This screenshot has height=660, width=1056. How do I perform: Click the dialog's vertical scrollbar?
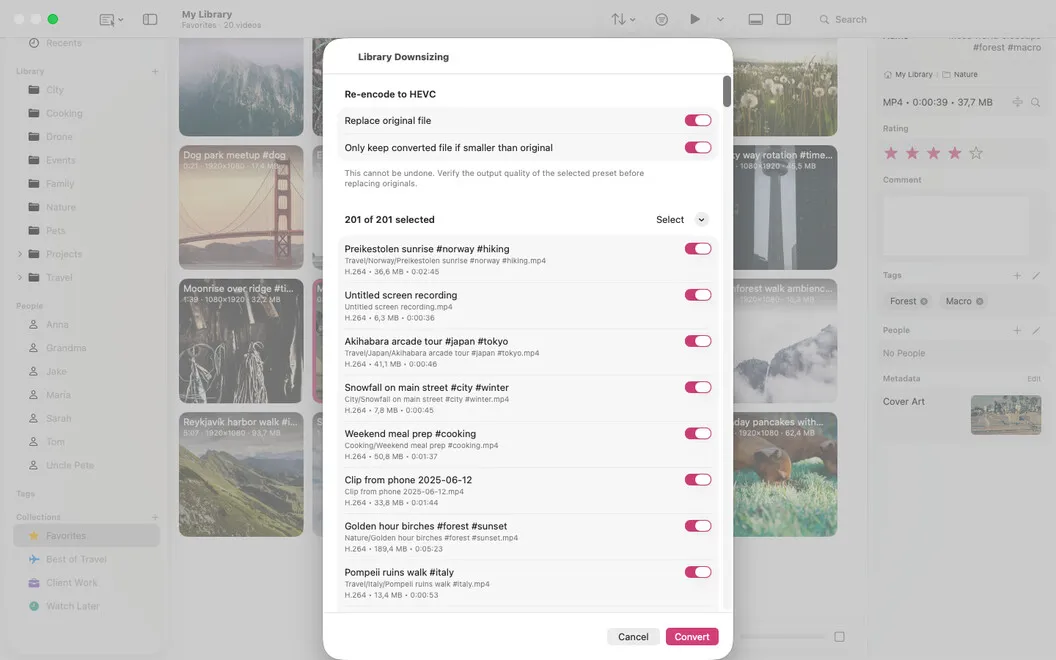(727, 92)
